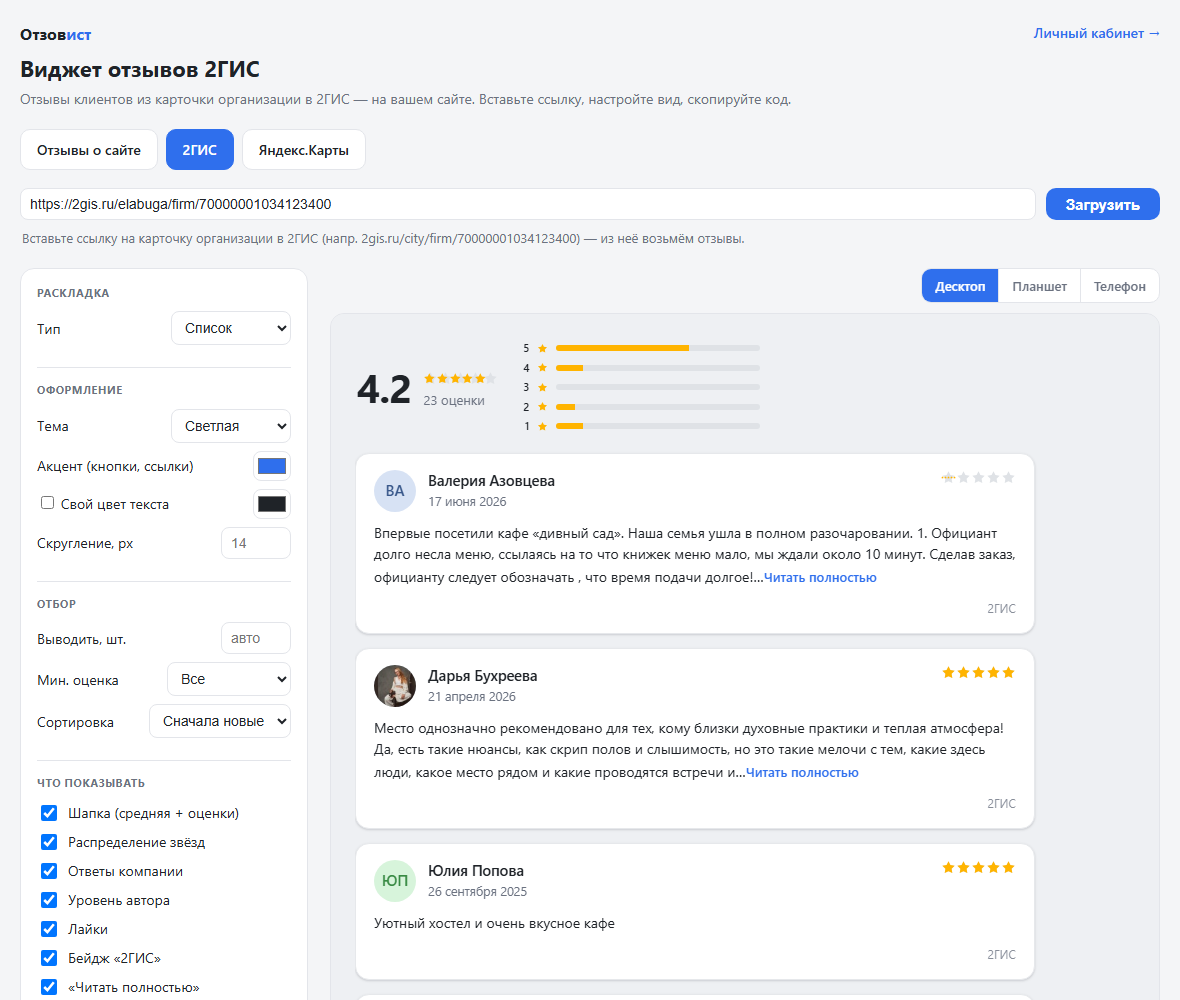Click the Выводить, шт. field
This screenshot has height=1000, width=1180.
(x=256, y=638)
